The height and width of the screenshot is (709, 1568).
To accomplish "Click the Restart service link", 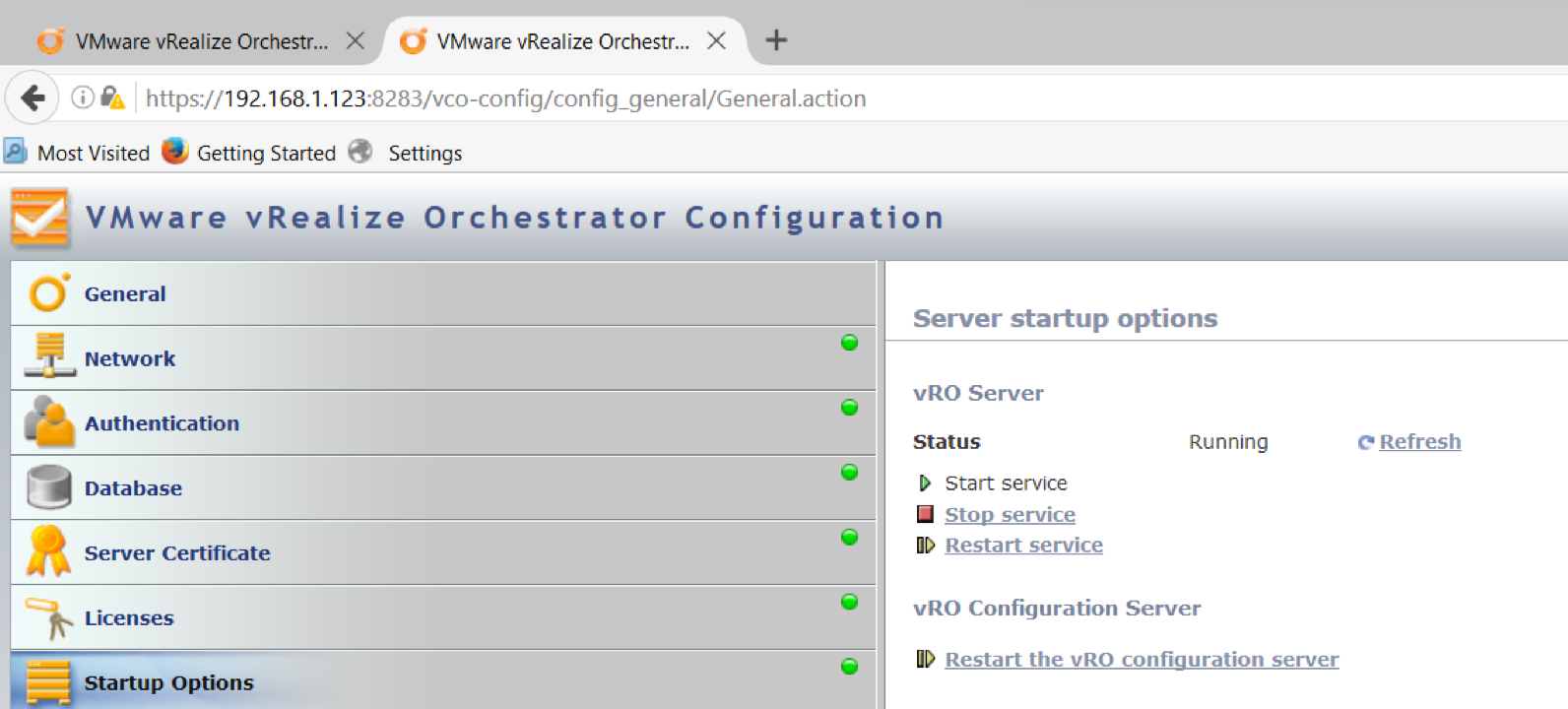I will pyautogui.click(x=1023, y=545).
